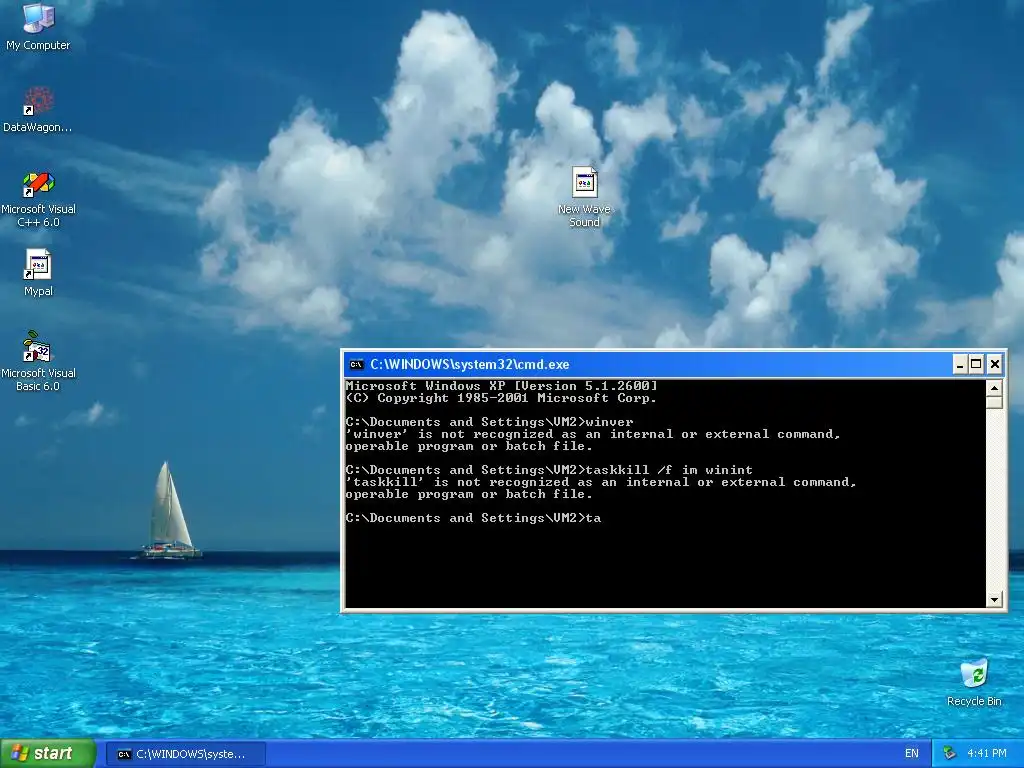
Task: Select Microsoft Visual Basic 6.0 icon
Action: point(38,361)
